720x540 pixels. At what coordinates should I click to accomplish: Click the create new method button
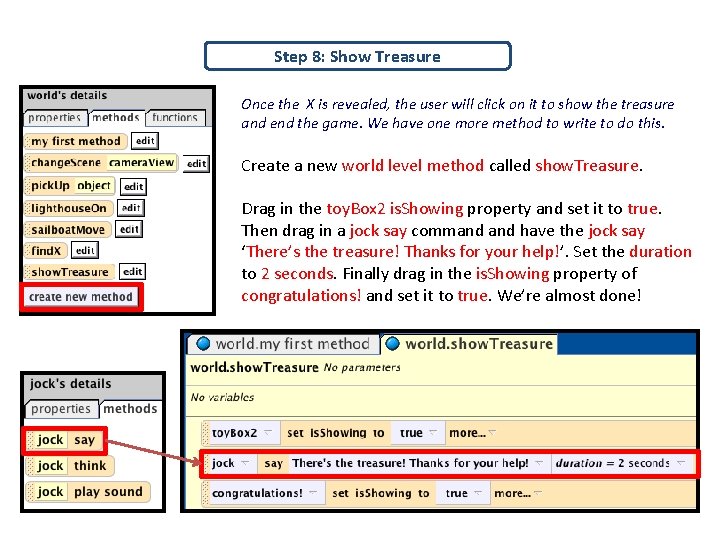point(81,297)
